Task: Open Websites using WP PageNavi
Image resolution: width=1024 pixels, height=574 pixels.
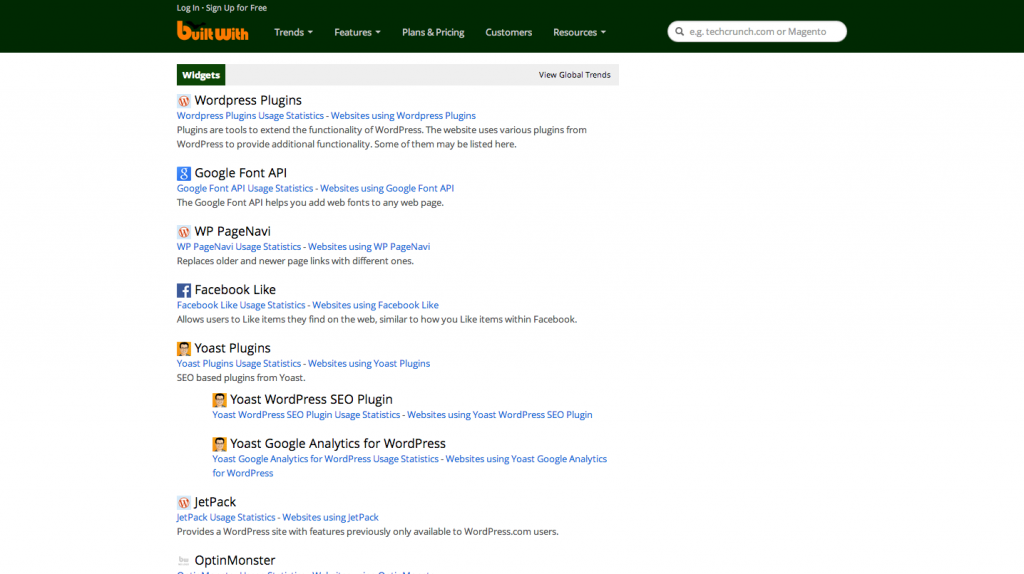Action: click(x=369, y=247)
